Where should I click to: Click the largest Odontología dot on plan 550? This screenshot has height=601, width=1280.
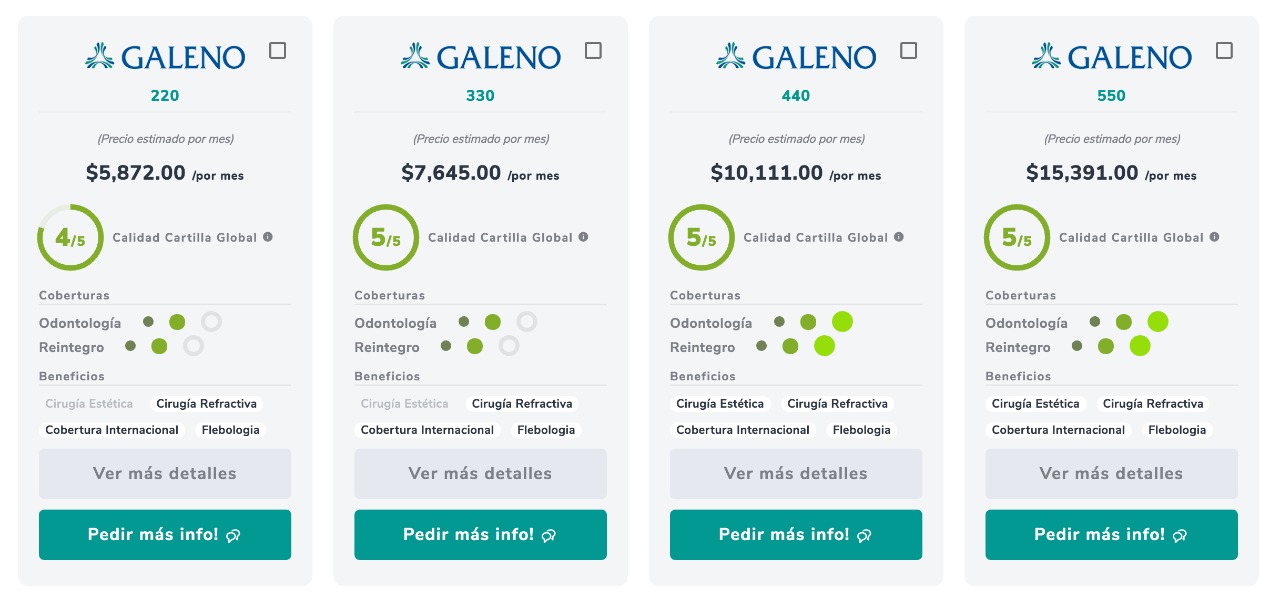[x=1158, y=322]
